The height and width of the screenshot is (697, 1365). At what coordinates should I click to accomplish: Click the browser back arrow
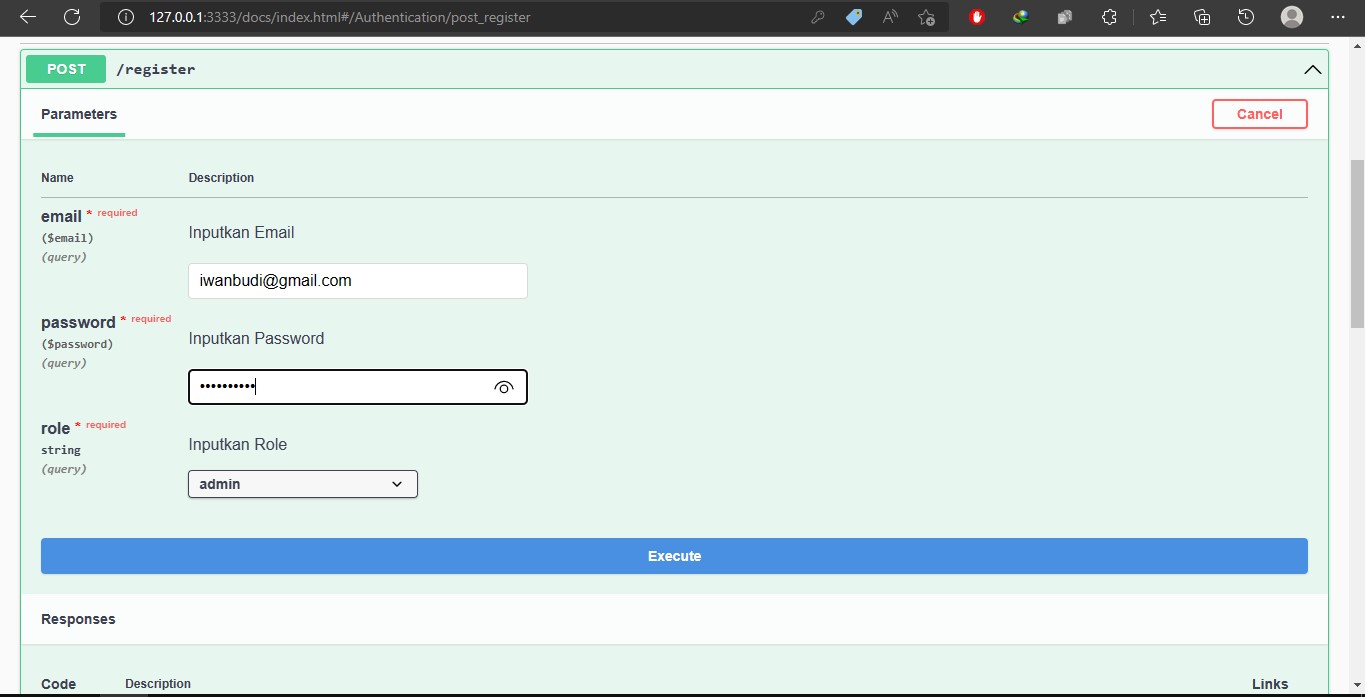click(x=28, y=17)
